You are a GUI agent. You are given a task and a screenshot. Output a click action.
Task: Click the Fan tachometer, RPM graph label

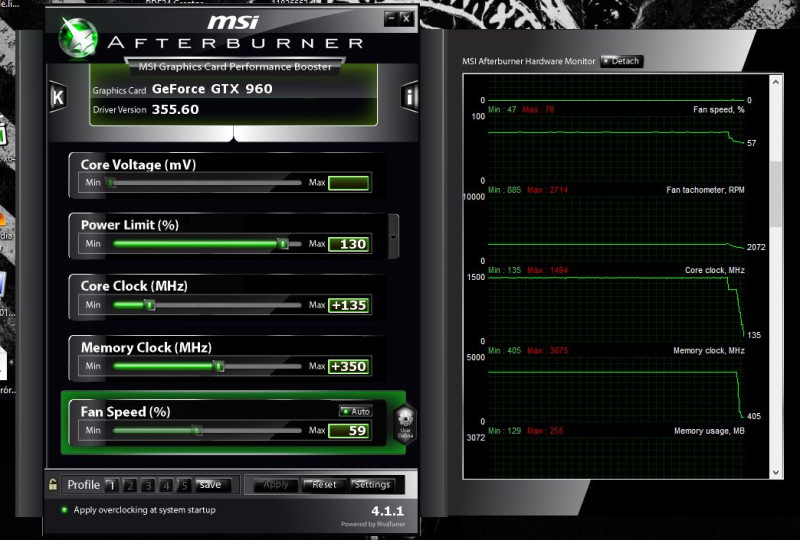pos(705,190)
